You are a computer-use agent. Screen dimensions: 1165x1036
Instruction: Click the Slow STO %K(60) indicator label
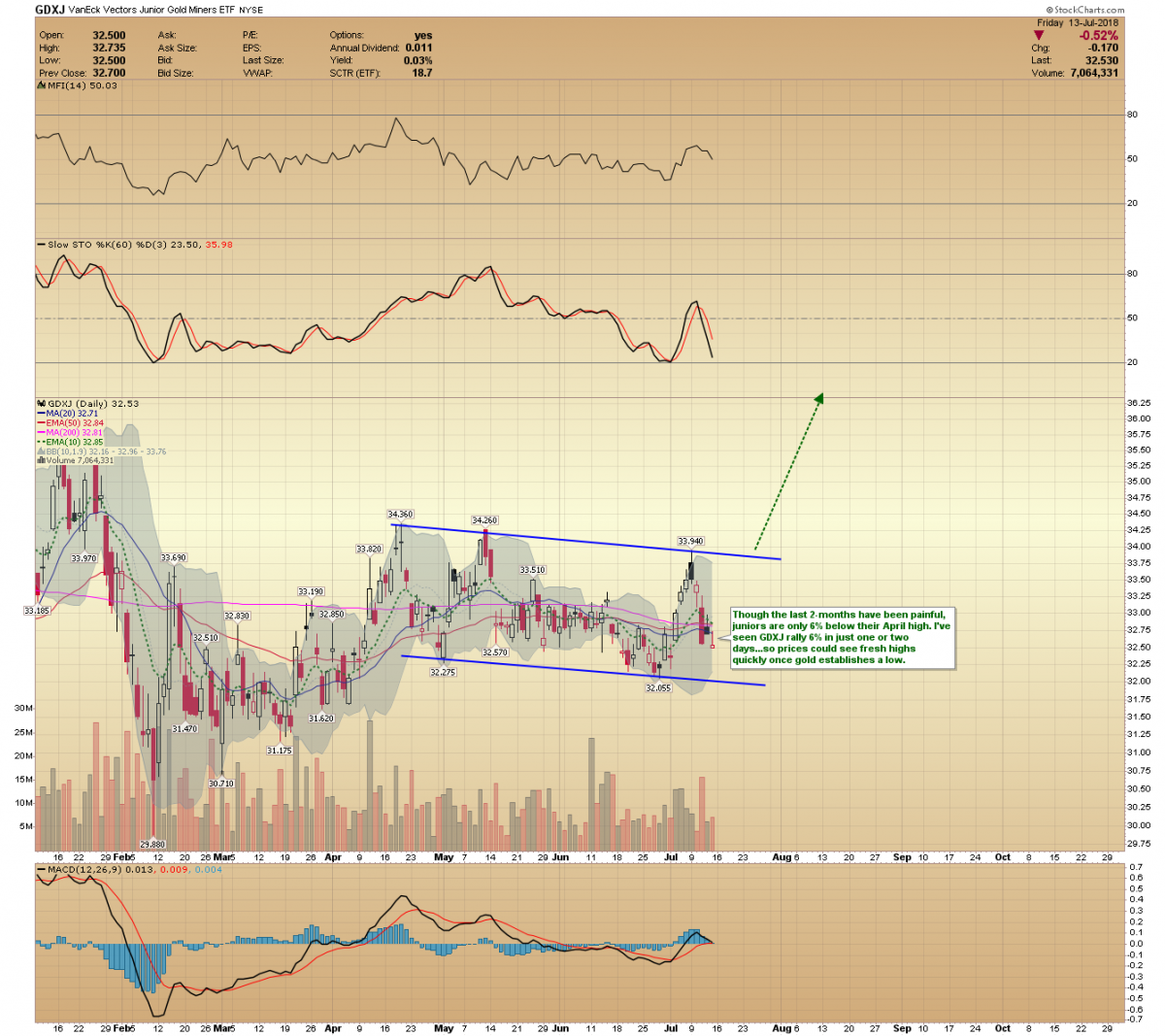[x=90, y=245]
